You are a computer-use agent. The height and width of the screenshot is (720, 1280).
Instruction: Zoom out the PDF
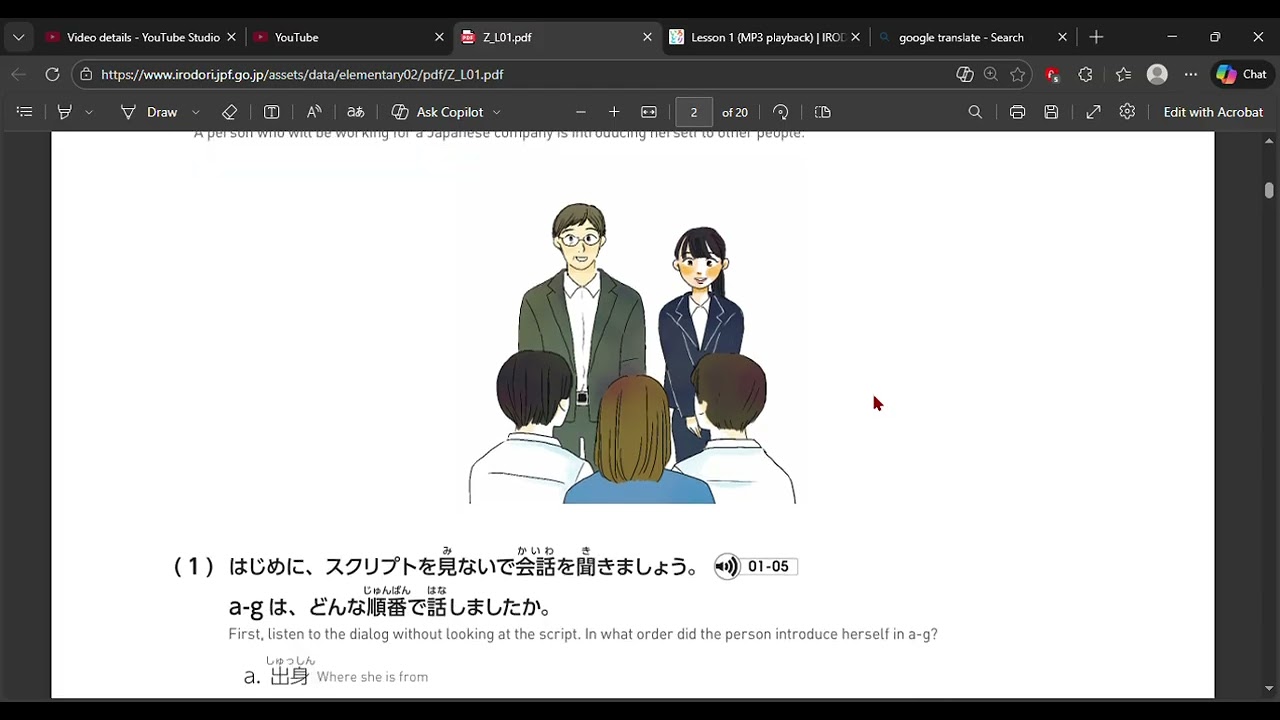click(581, 112)
